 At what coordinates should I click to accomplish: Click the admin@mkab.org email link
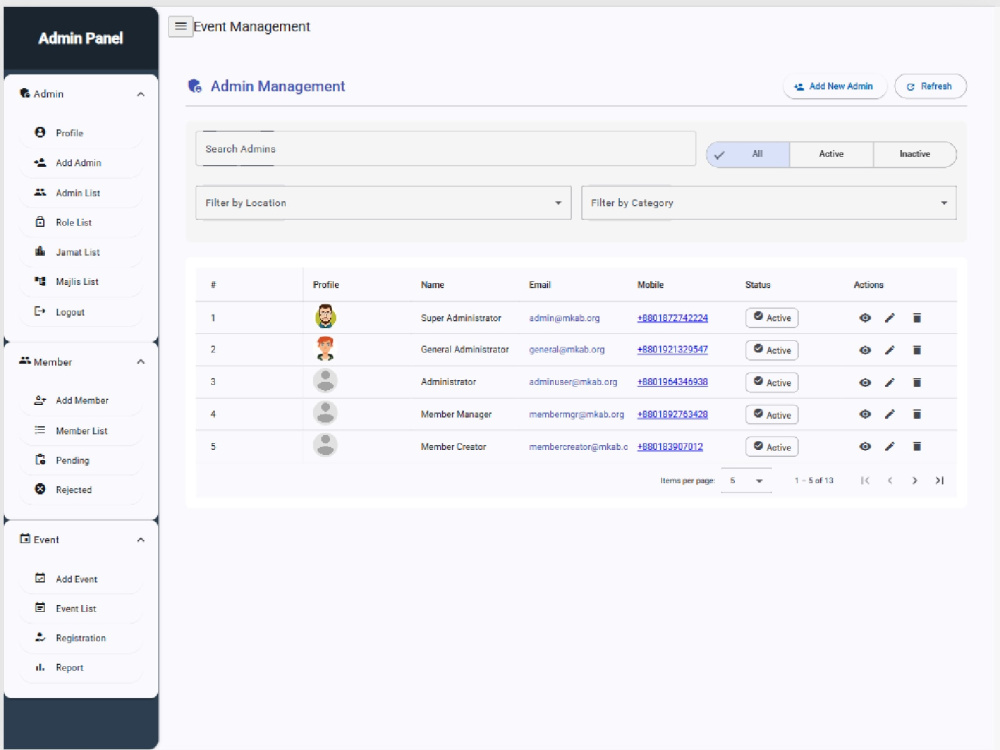[564, 318]
